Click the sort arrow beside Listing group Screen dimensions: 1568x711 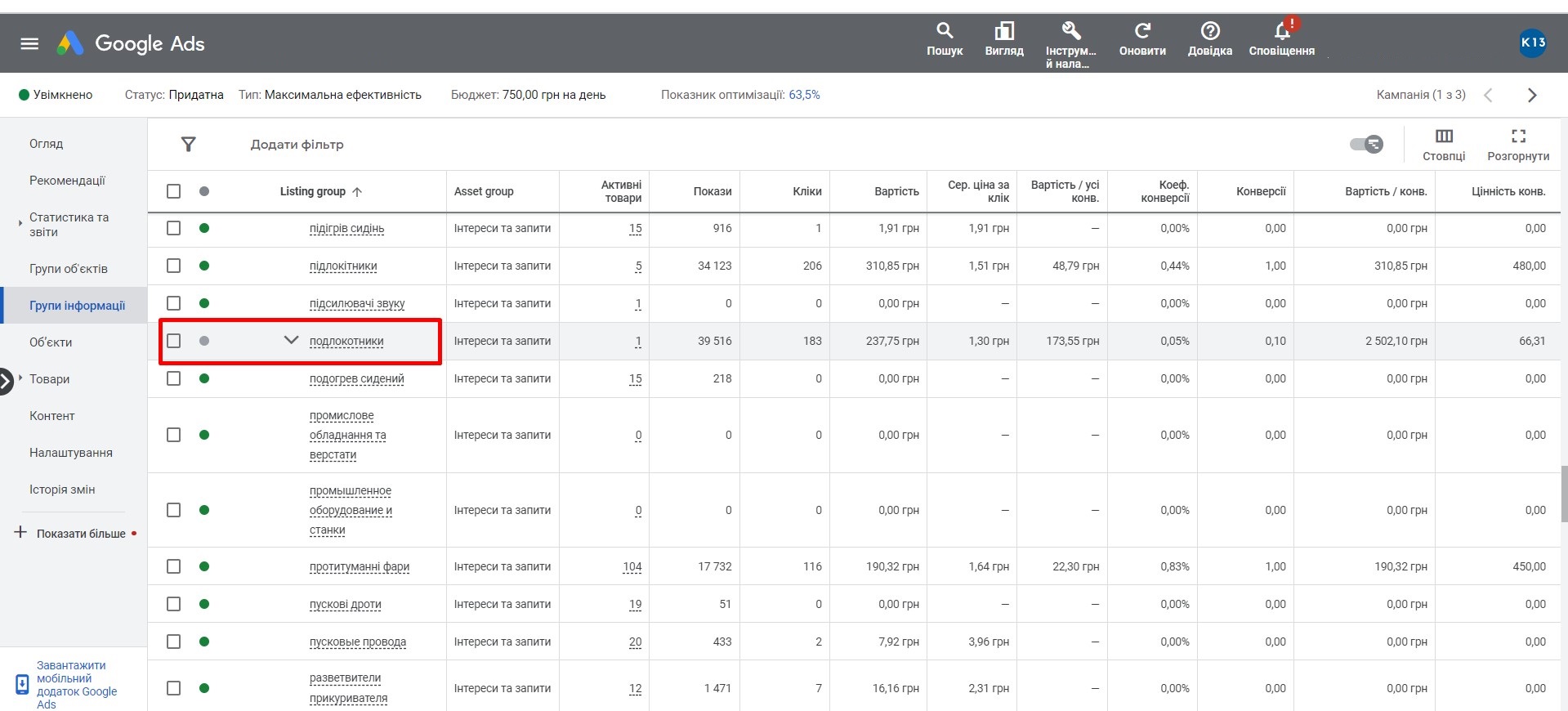[x=357, y=192]
